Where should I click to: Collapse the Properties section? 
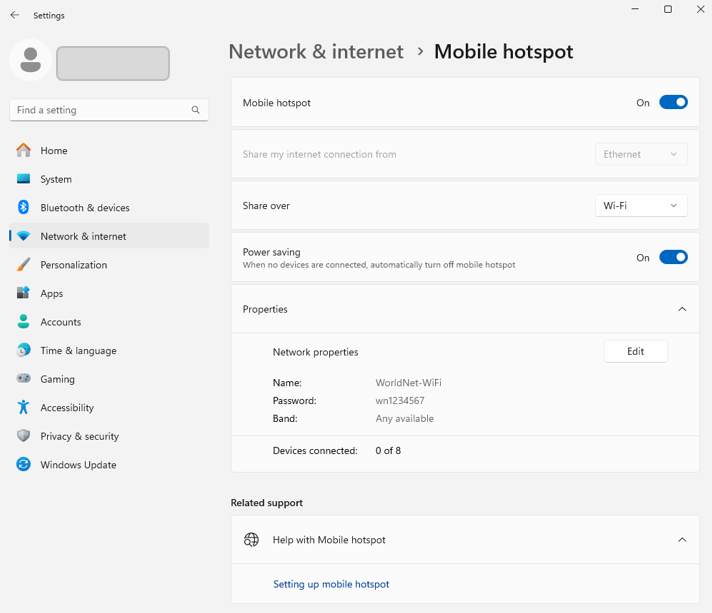coord(682,309)
